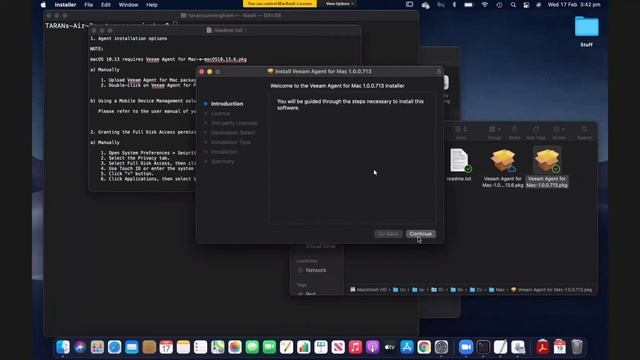Open the Apple menu
This screenshot has height=360, width=640.
tap(44, 5)
